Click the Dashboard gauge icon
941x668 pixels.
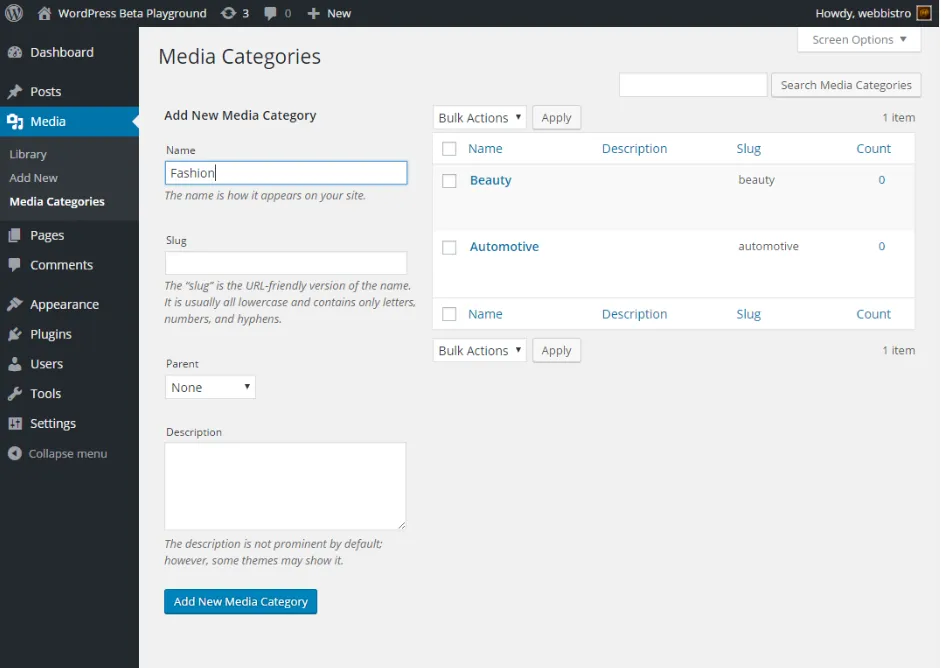[15, 52]
